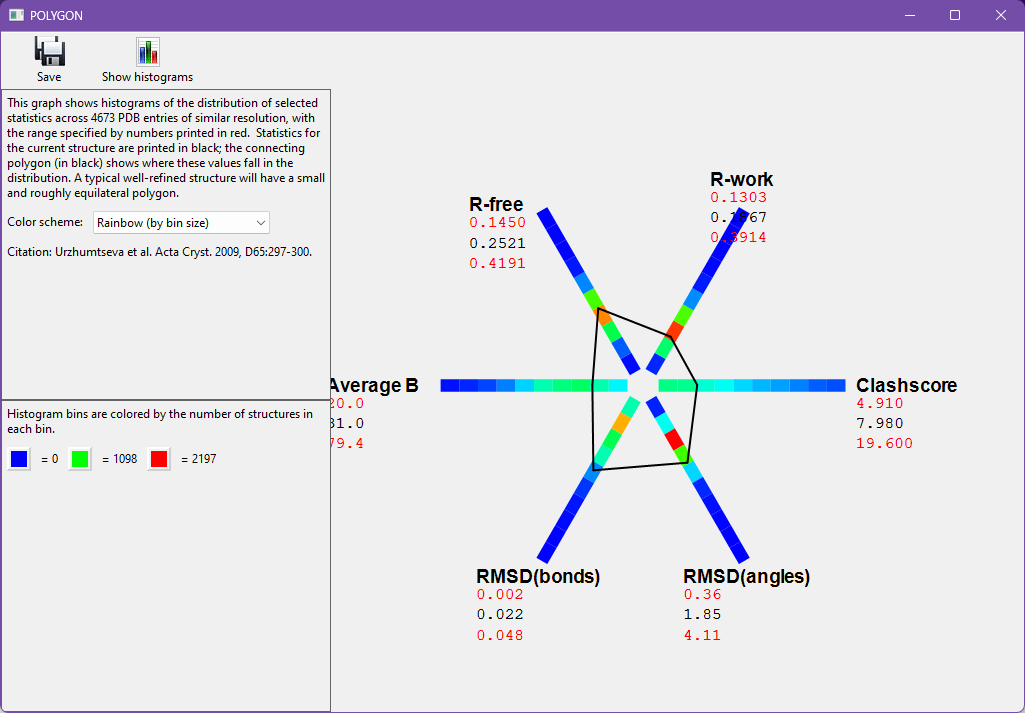Close the POLYGON window
The image size is (1025, 713).
[1001, 15]
